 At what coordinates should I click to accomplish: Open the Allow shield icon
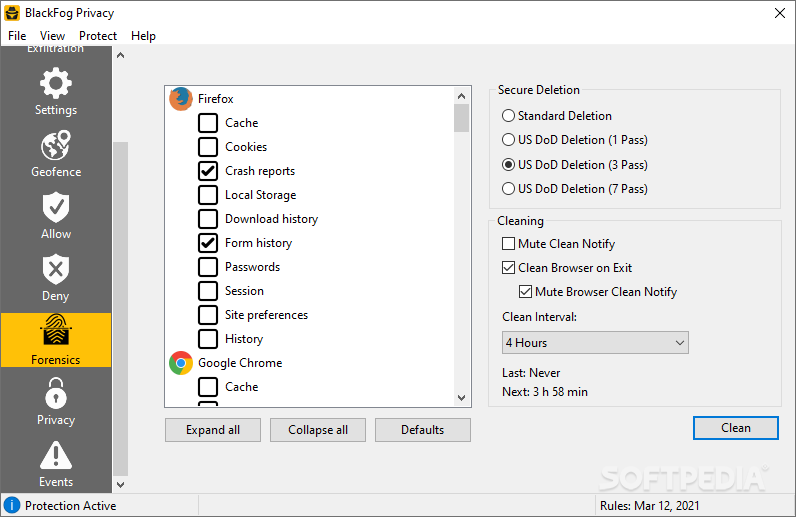pyautogui.click(x=56, y=207)
